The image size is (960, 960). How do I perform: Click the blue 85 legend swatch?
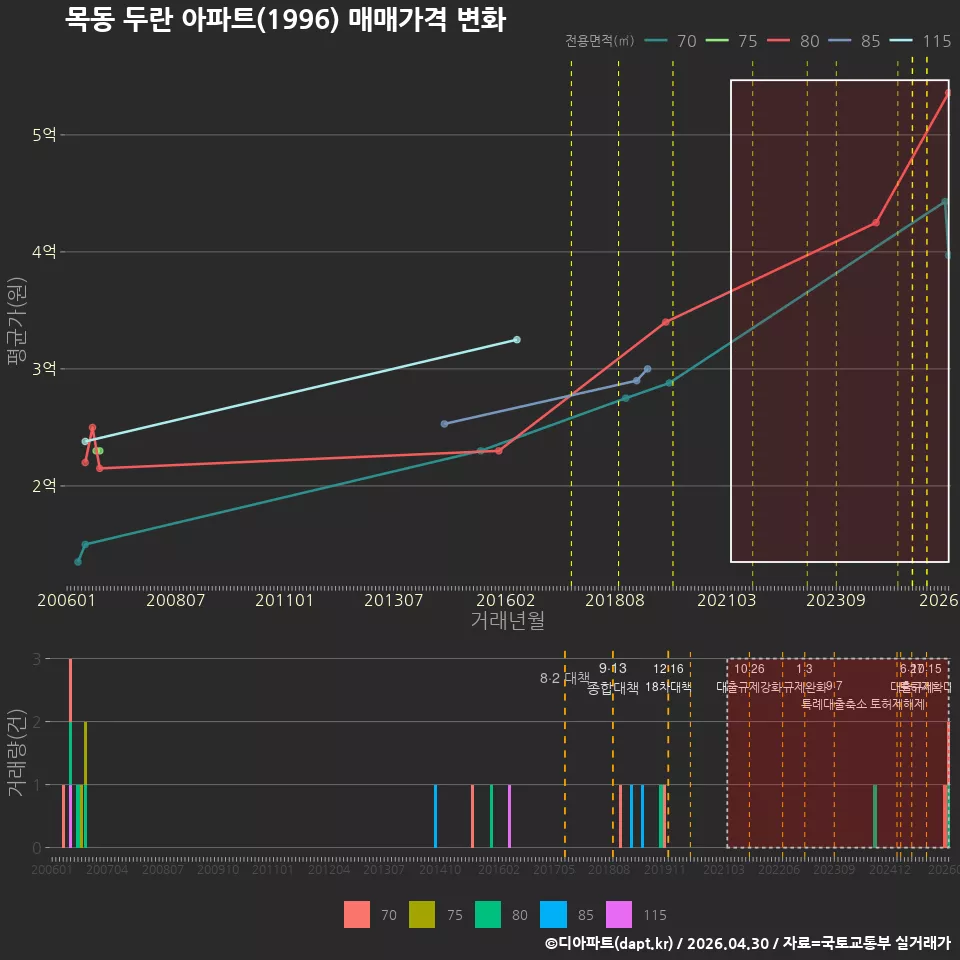[x=553, y=915]
